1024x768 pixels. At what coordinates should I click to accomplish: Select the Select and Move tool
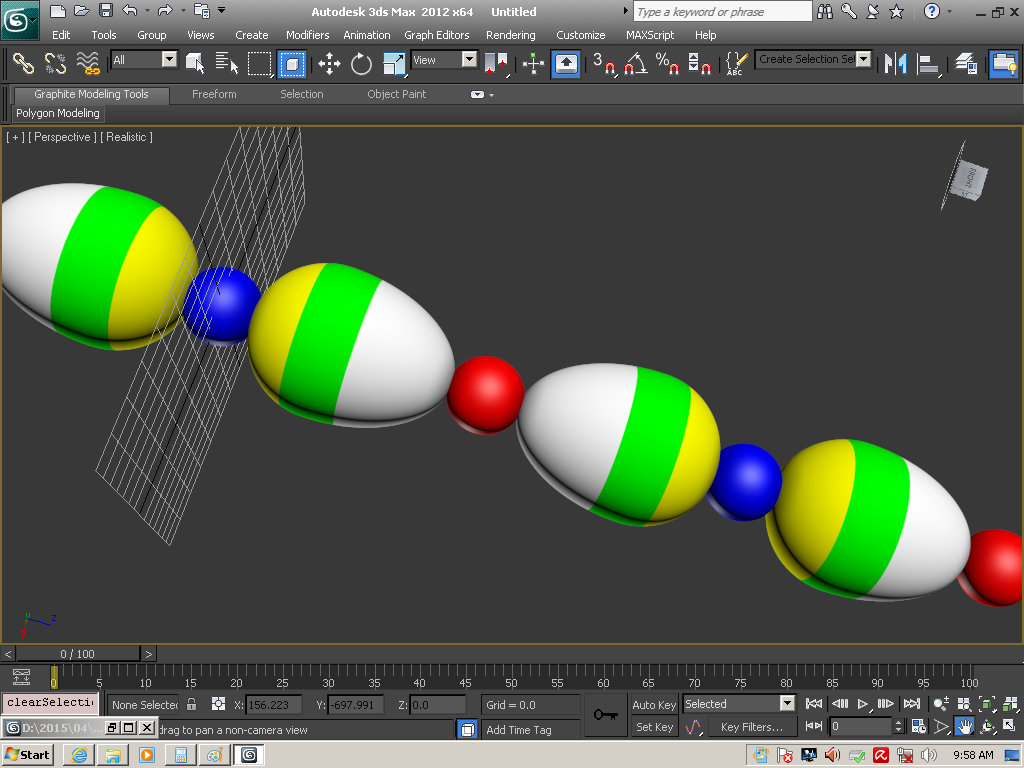coord(329,64)
